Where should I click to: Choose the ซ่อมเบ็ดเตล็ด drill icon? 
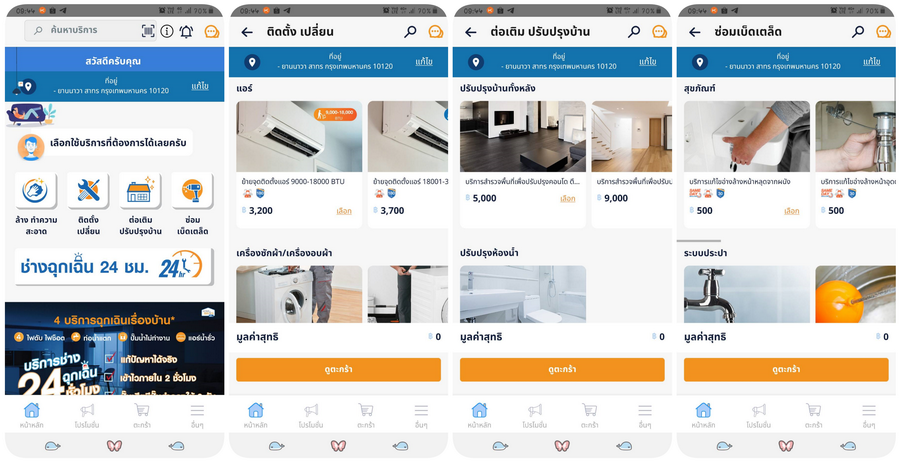[192, 190]
